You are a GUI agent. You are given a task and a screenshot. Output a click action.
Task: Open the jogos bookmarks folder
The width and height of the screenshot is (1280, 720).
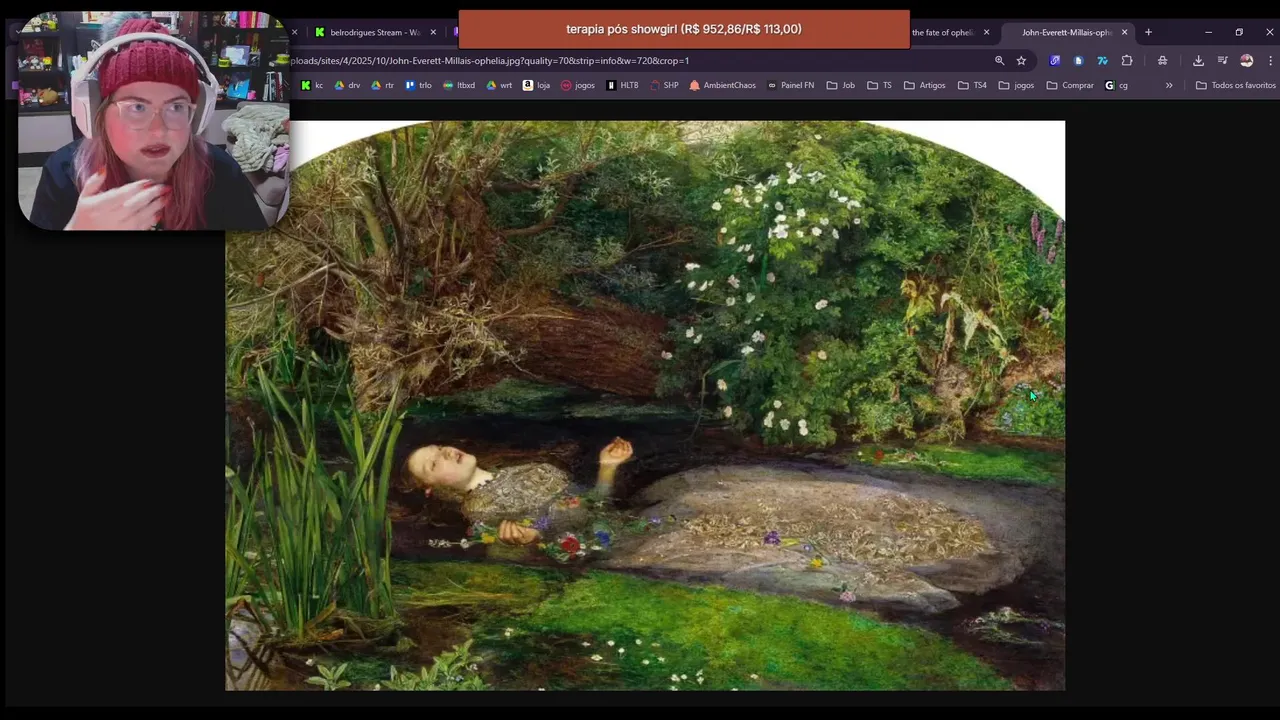[x=1015, y=86]
